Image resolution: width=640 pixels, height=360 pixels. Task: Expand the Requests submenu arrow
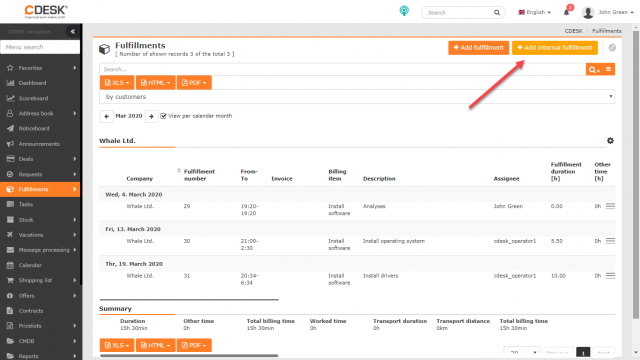click(x=75, y=174)
